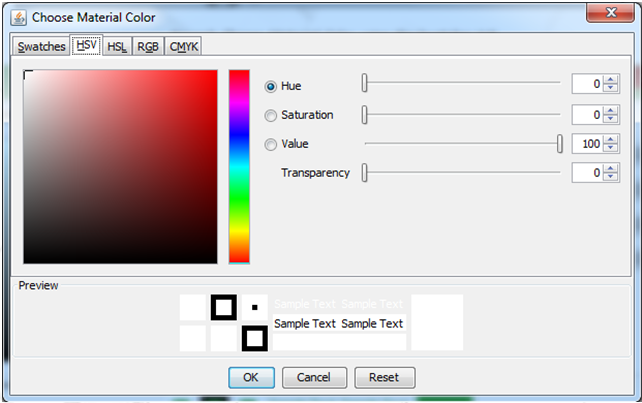Increase Hue with spinner up arrow
This screenshot has height=403, width=642.
tap(611, 82)
